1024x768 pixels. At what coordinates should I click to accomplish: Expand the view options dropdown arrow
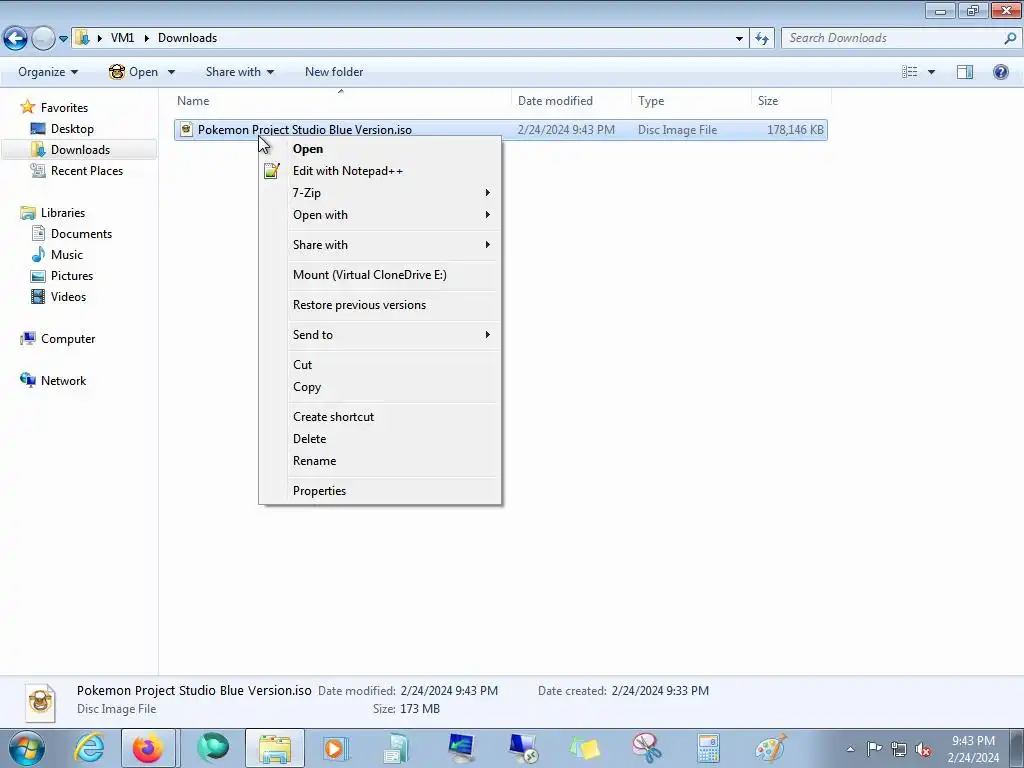931,72
